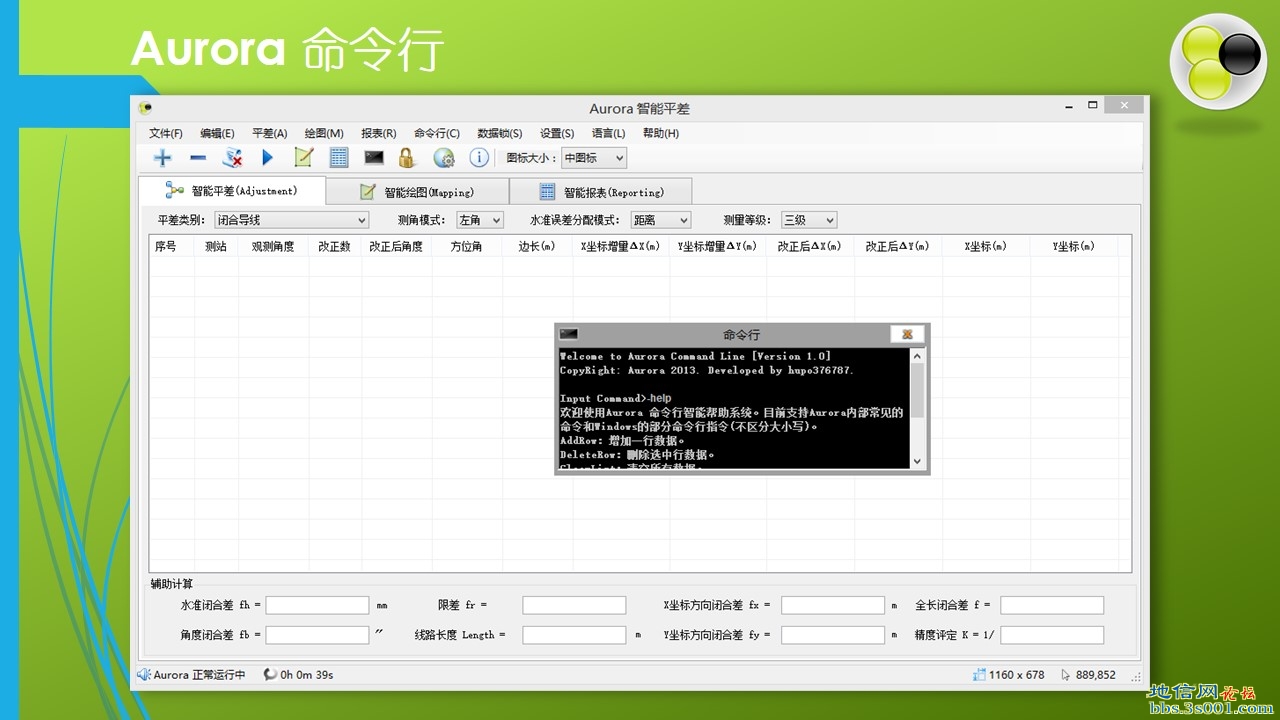
Task: Click the X坐标方向闭合差 fx input field
Action: 833,605
